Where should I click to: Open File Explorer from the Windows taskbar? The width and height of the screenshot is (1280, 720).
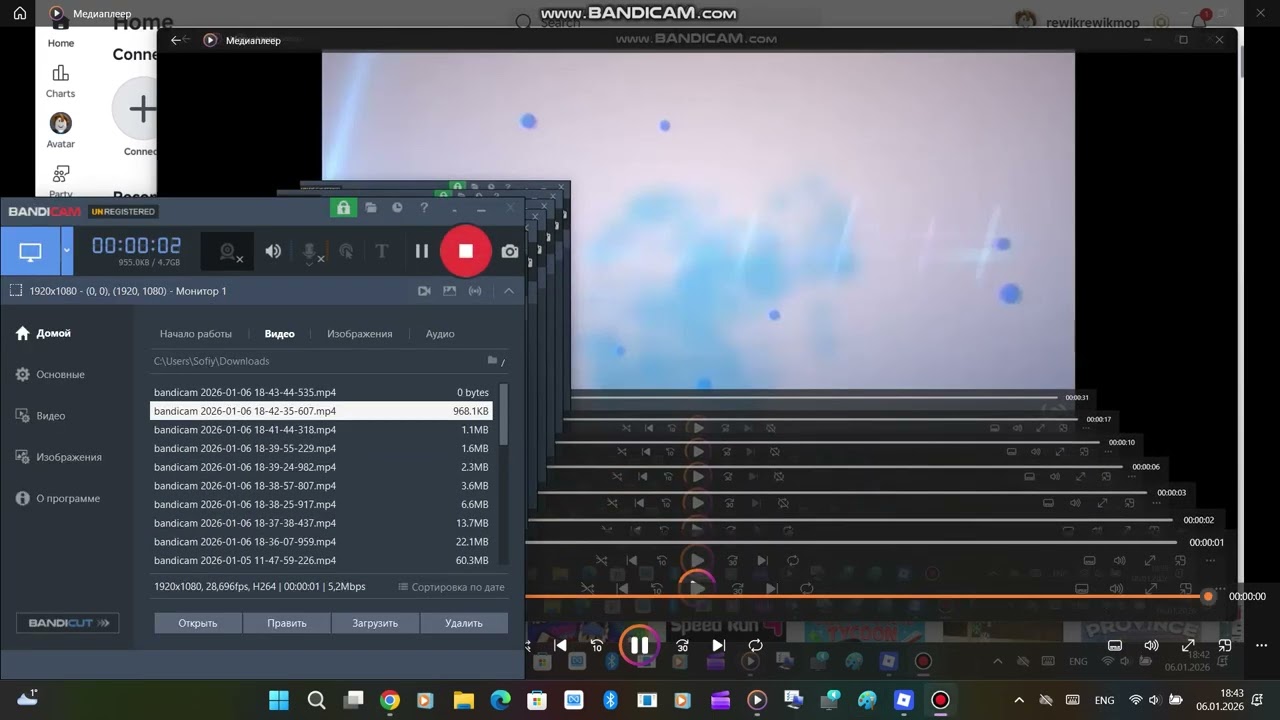tap(463, 700)
